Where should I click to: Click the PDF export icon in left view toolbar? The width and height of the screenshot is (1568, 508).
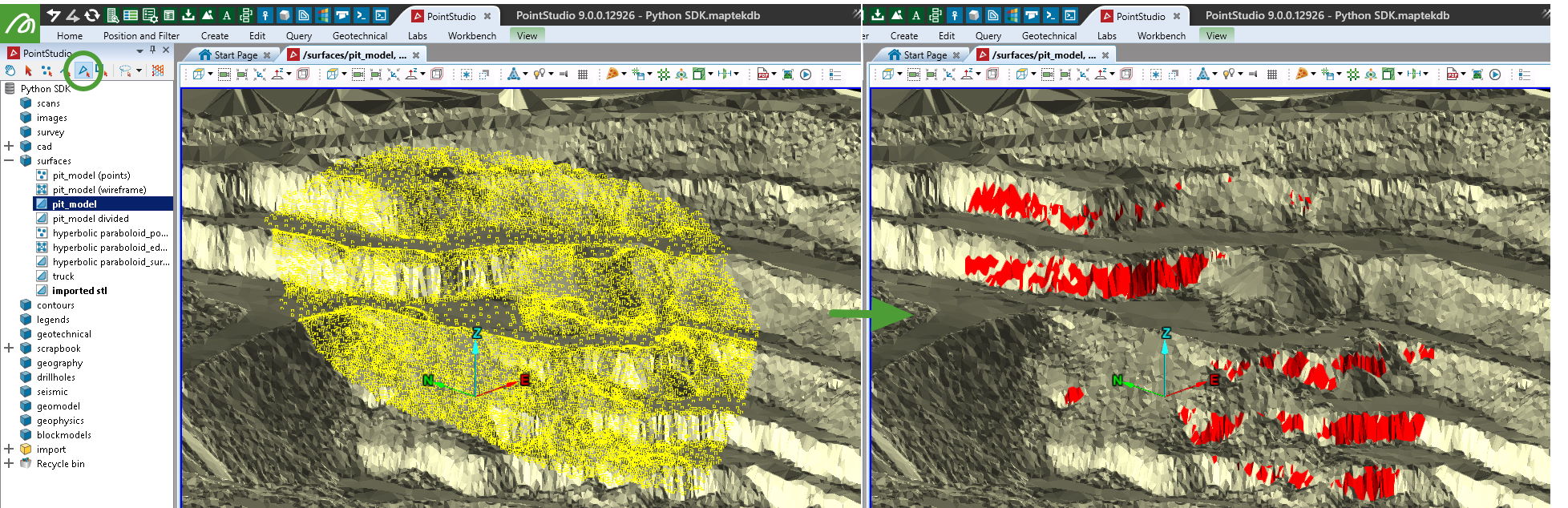pyautogui.click(x=762, y=75)
